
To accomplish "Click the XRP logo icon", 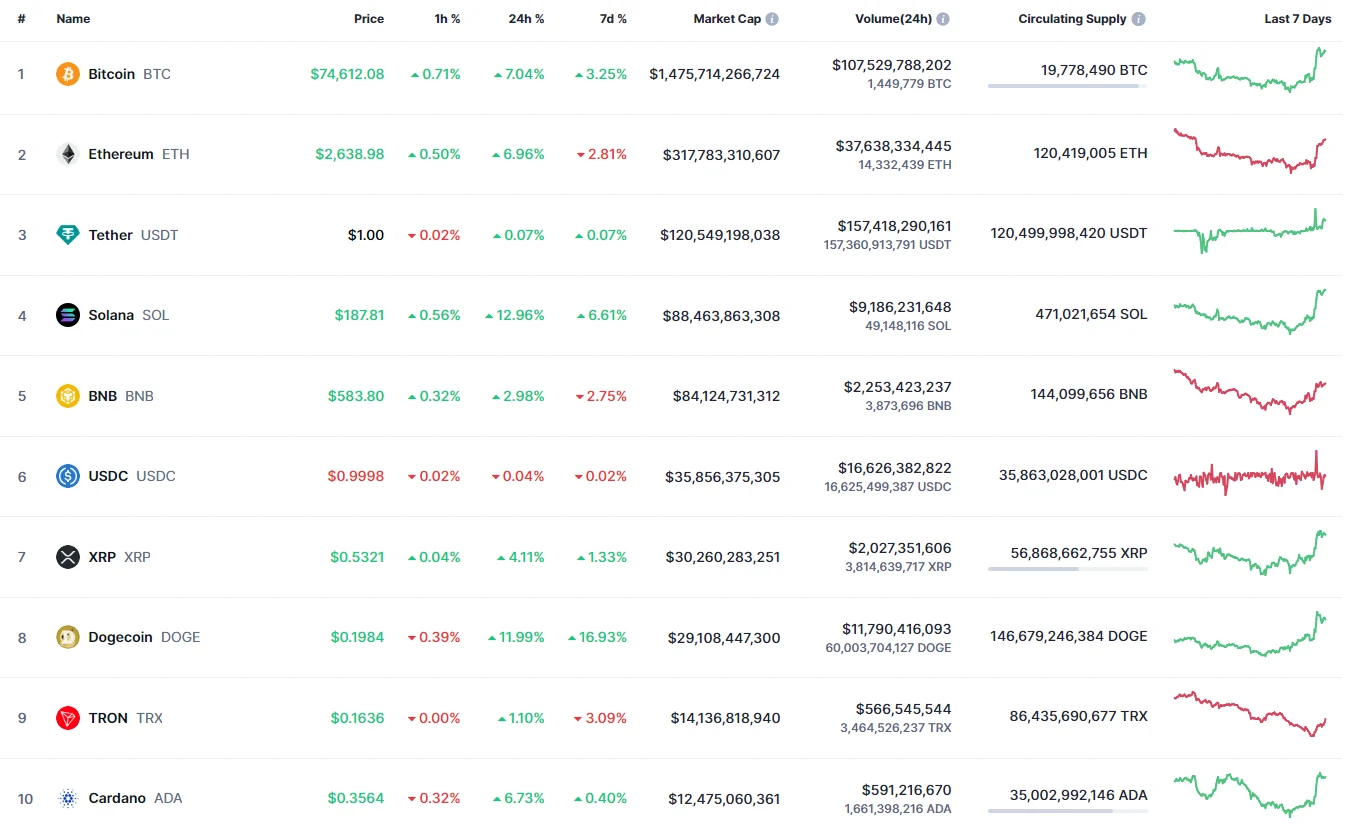I will (68, 557).
